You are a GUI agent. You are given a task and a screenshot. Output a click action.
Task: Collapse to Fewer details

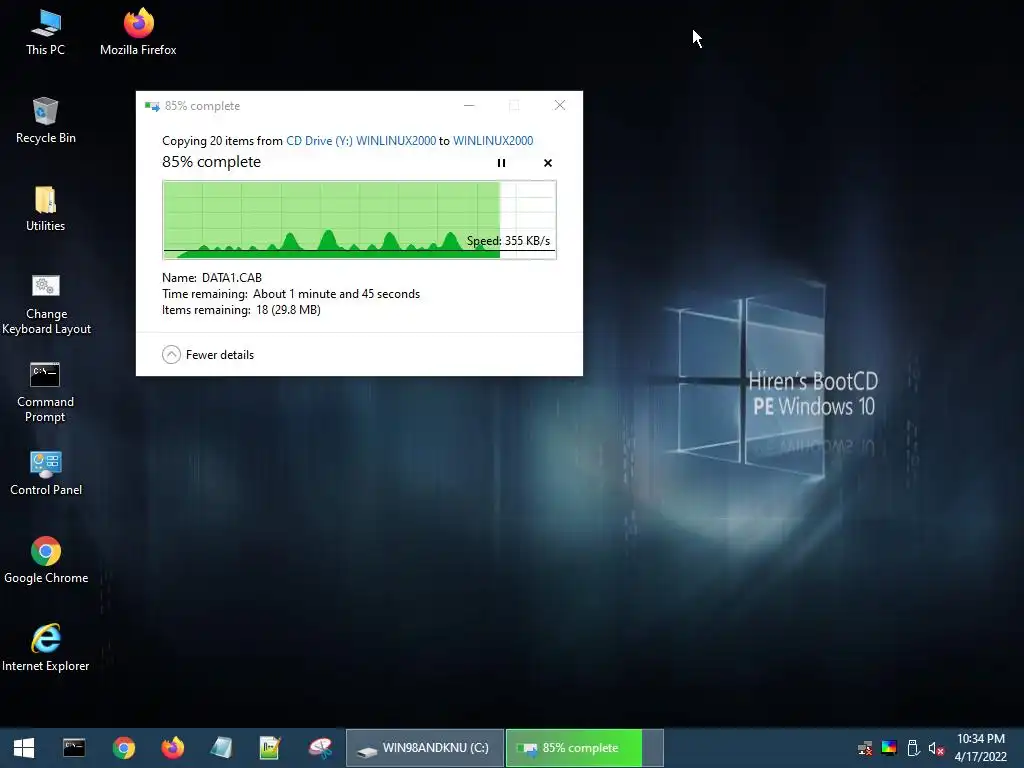tap(208, 355)
